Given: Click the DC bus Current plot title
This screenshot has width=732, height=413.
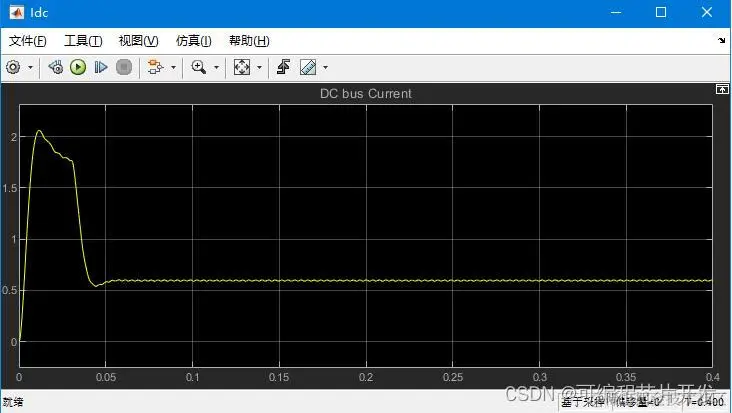Looking at the screenshot, I should click(366, 94).
